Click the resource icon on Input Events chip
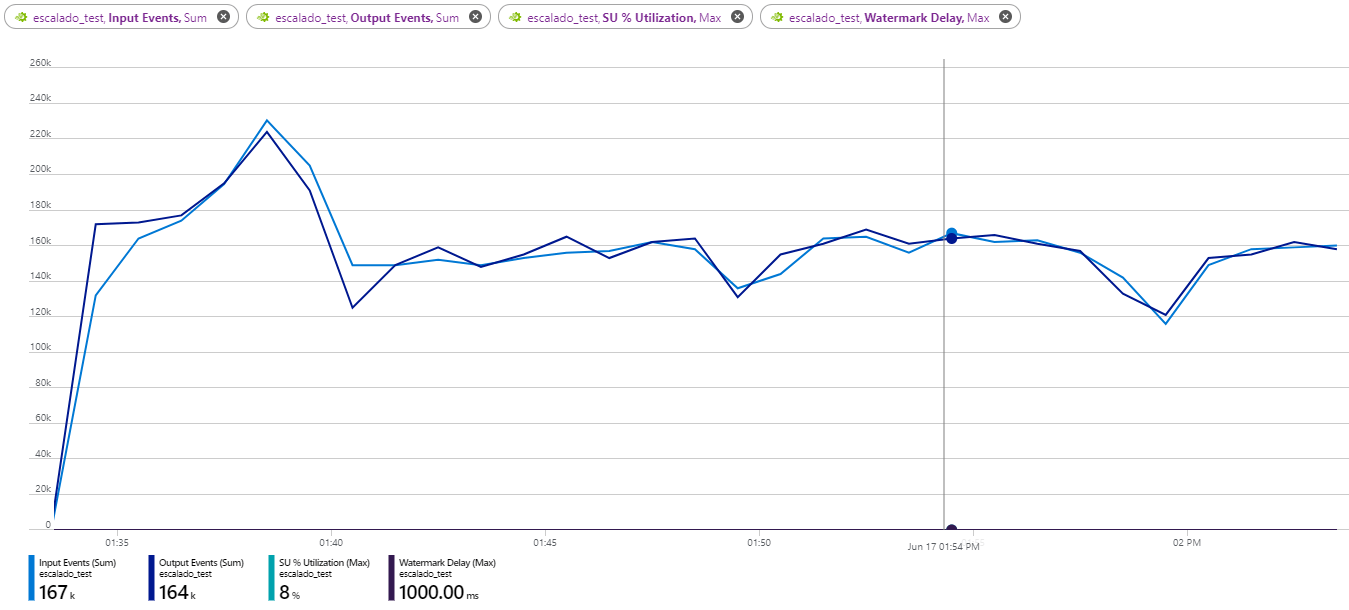This screenshot has height=610, width=1349. coord(20,17)
